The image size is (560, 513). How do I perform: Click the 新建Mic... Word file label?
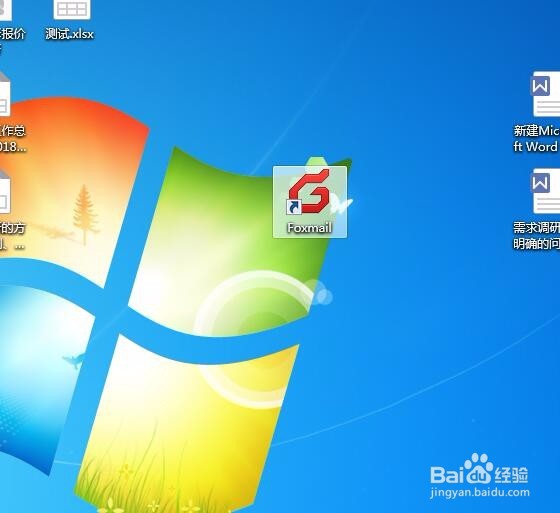pyautogui.click(x=536, y=139)
